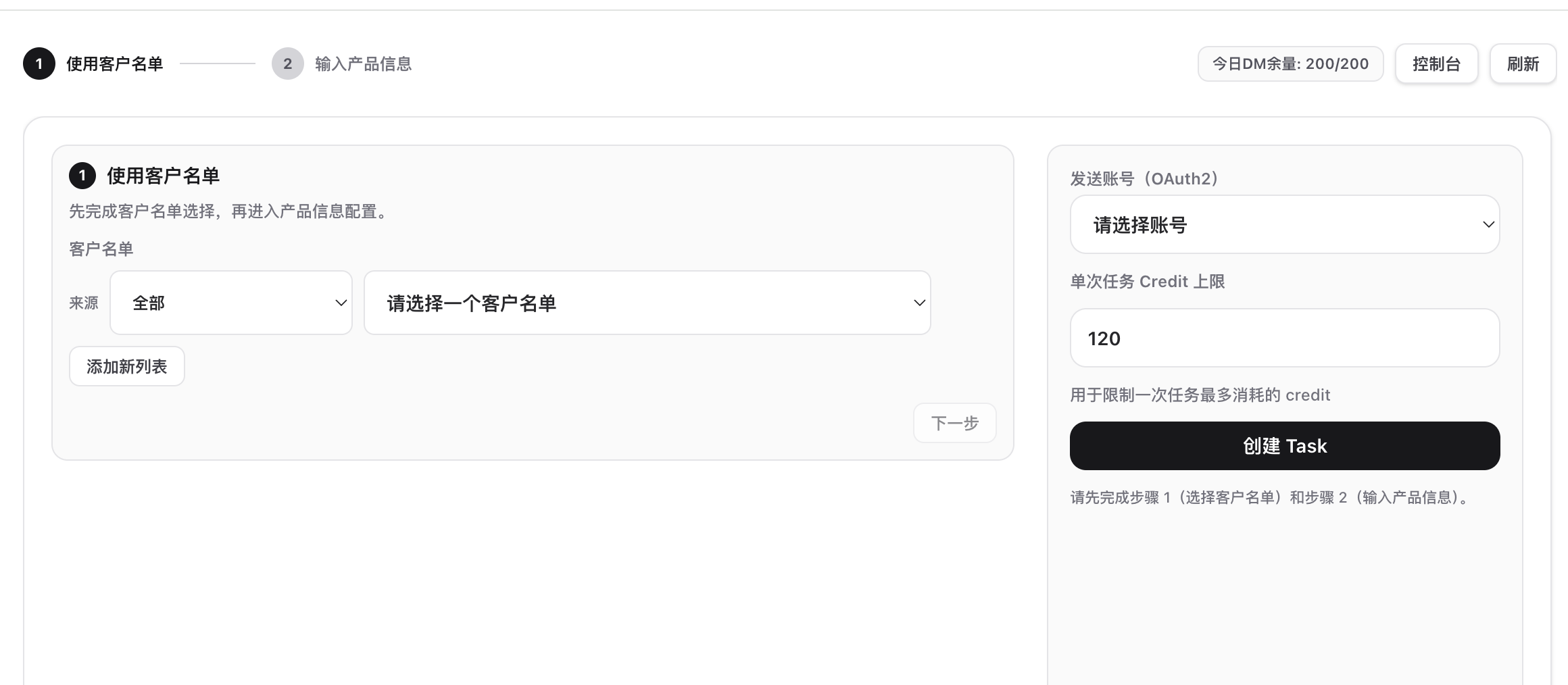The width and height of the screenshot is (1568, 685).
Task: Click 添加新列表 to add a new list
Action: pyautogui.click(x=126, y=365)
